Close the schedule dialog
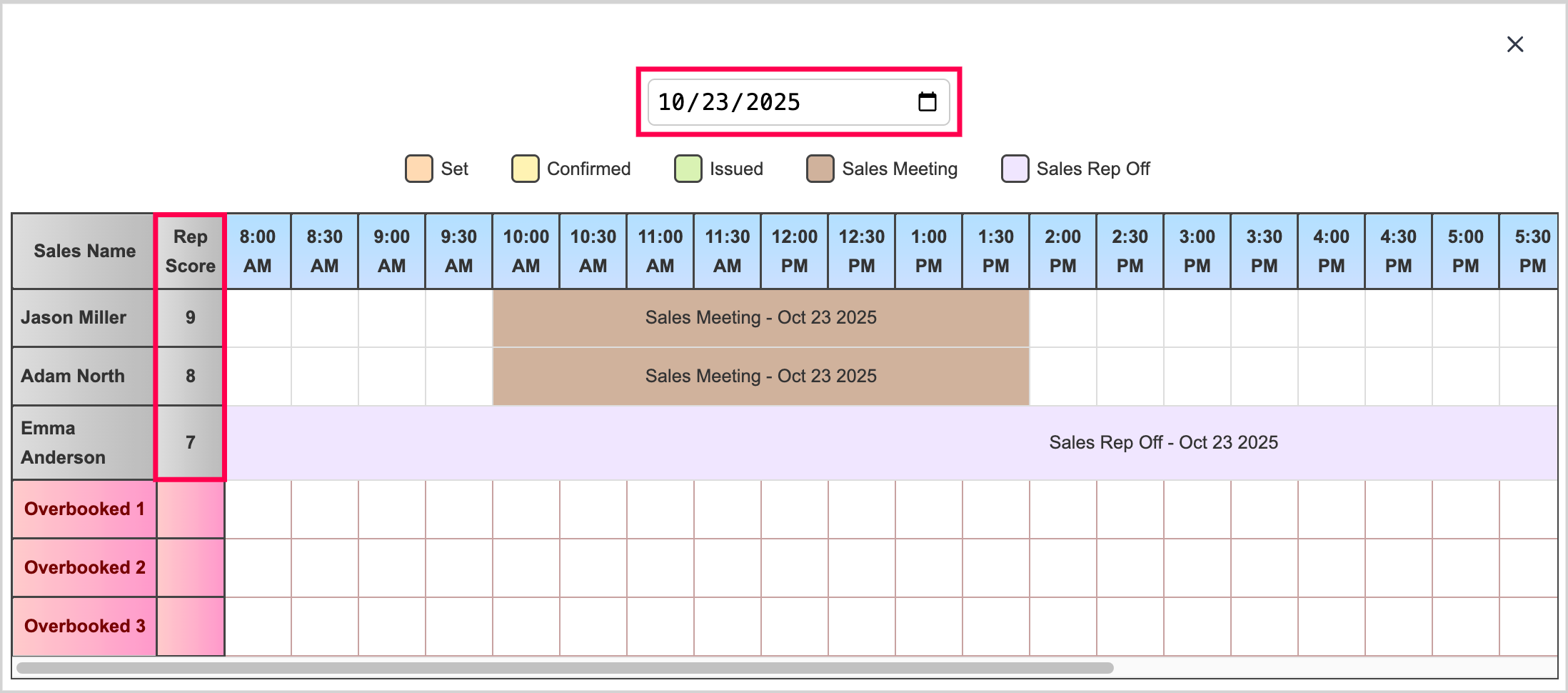Viewport: 1568px width, 693px height. point(1514,44)
